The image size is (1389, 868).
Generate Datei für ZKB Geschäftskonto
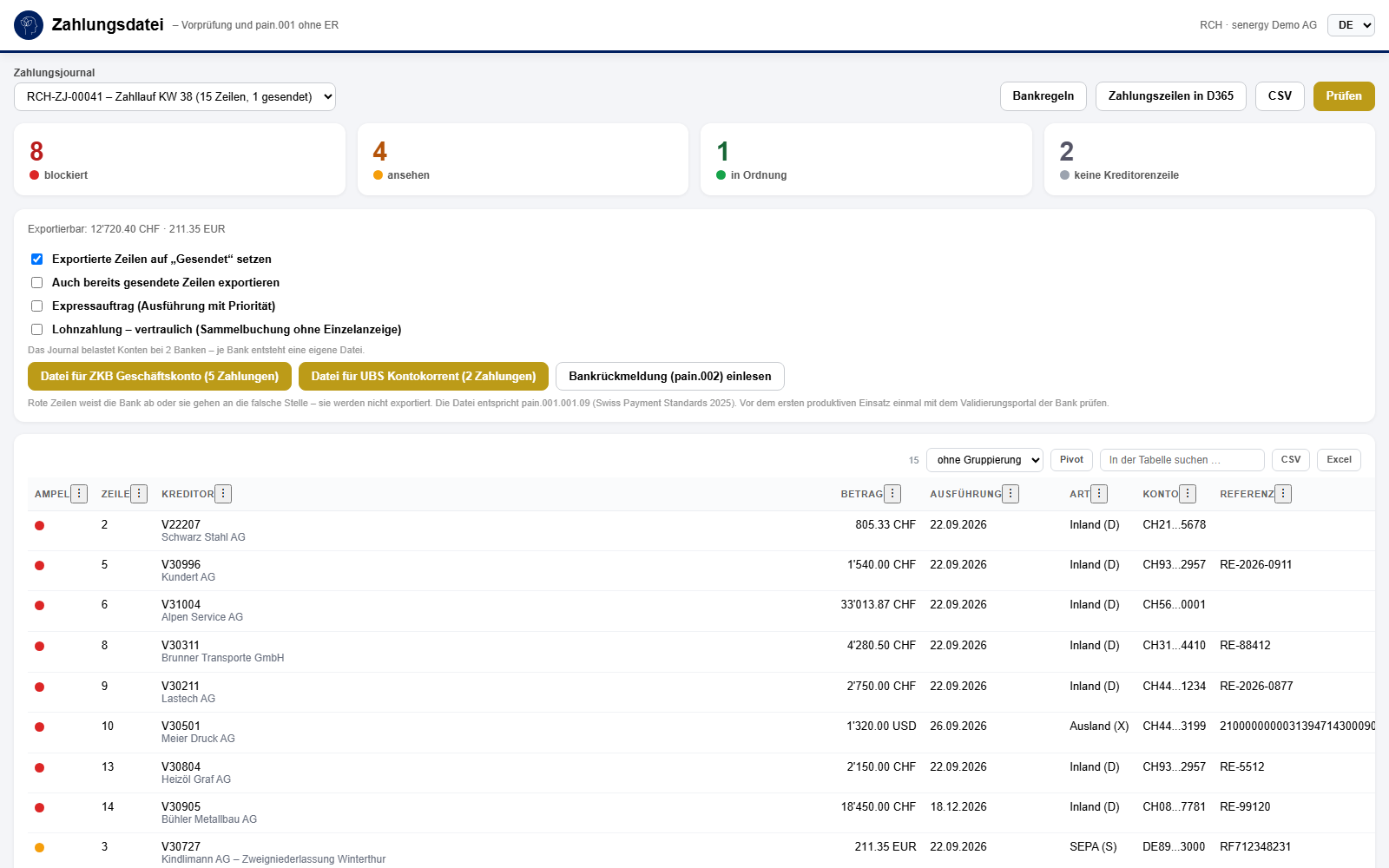160,377
